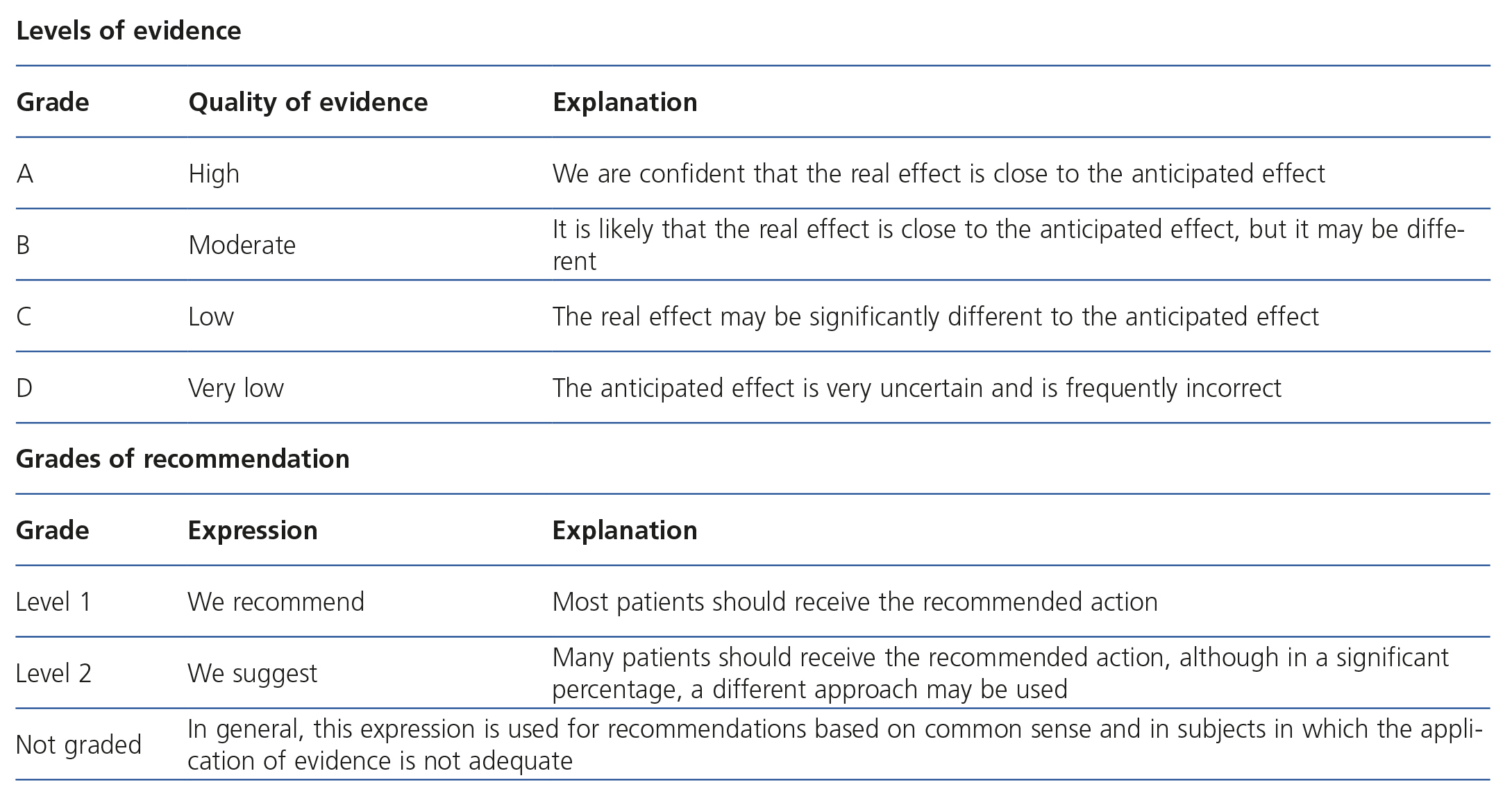
Task: Select the grade 'D' cell
Action: 24,388
